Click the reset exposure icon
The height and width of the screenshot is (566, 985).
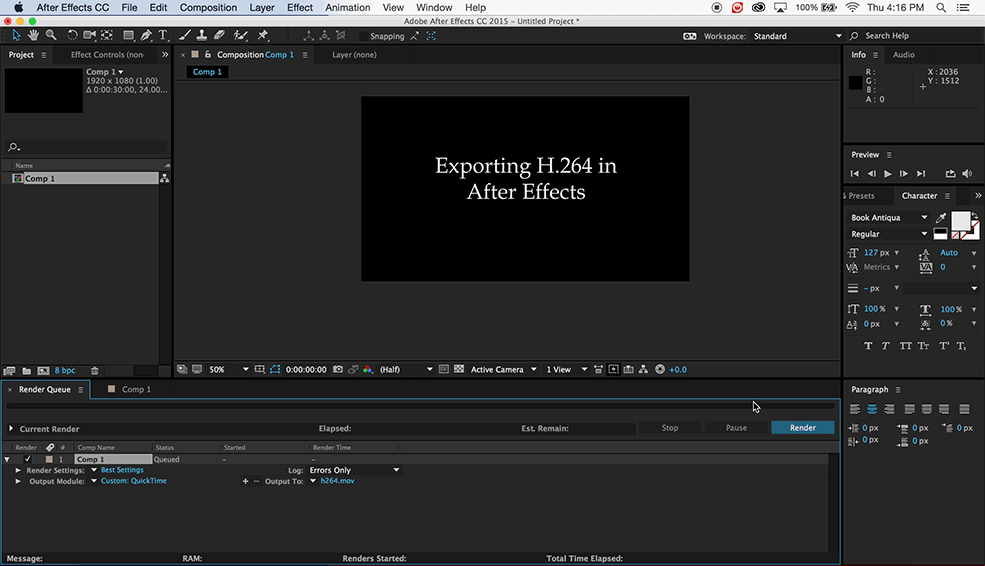pyautogui.click(x=660, y=369)
